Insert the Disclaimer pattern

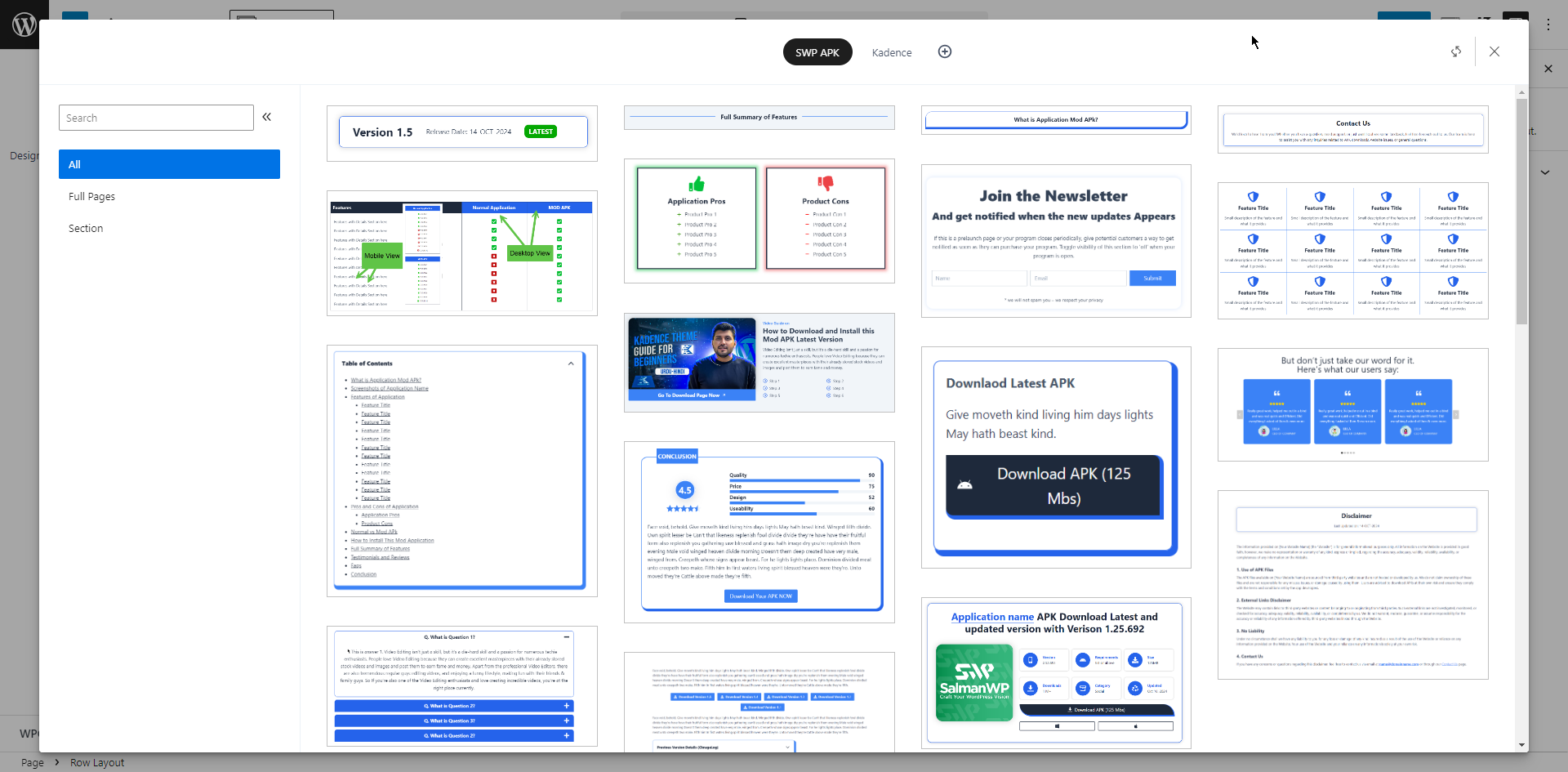(1353, 585)
